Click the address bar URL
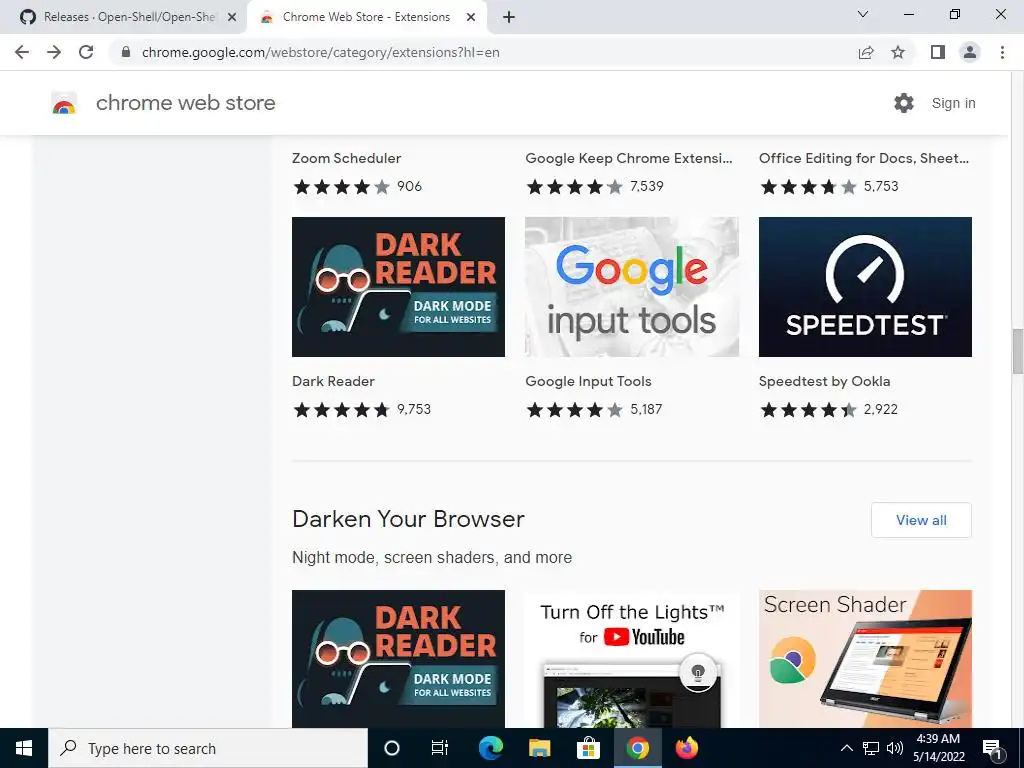 click(321, 52)
